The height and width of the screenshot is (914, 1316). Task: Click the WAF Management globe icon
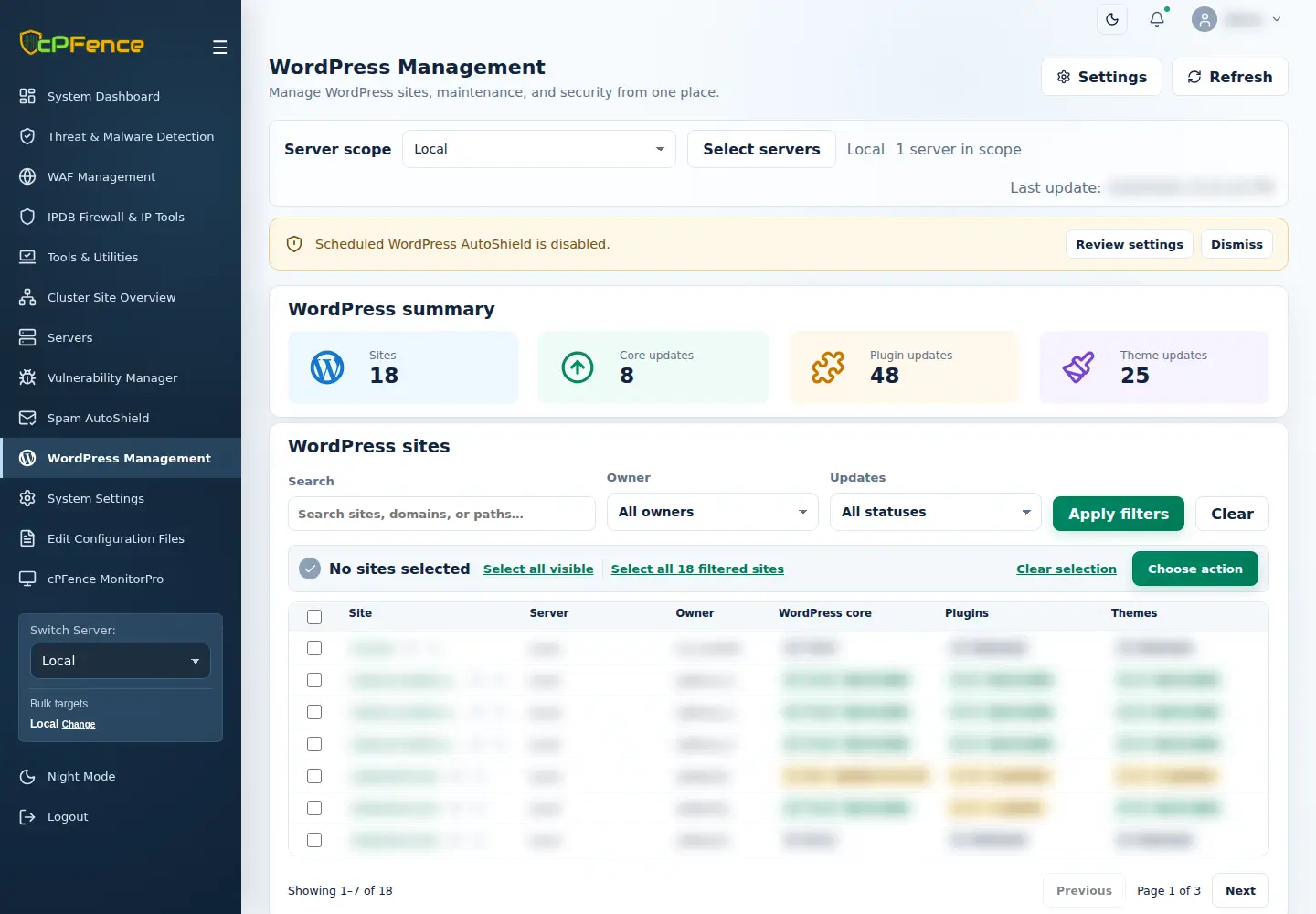[27, 176]
